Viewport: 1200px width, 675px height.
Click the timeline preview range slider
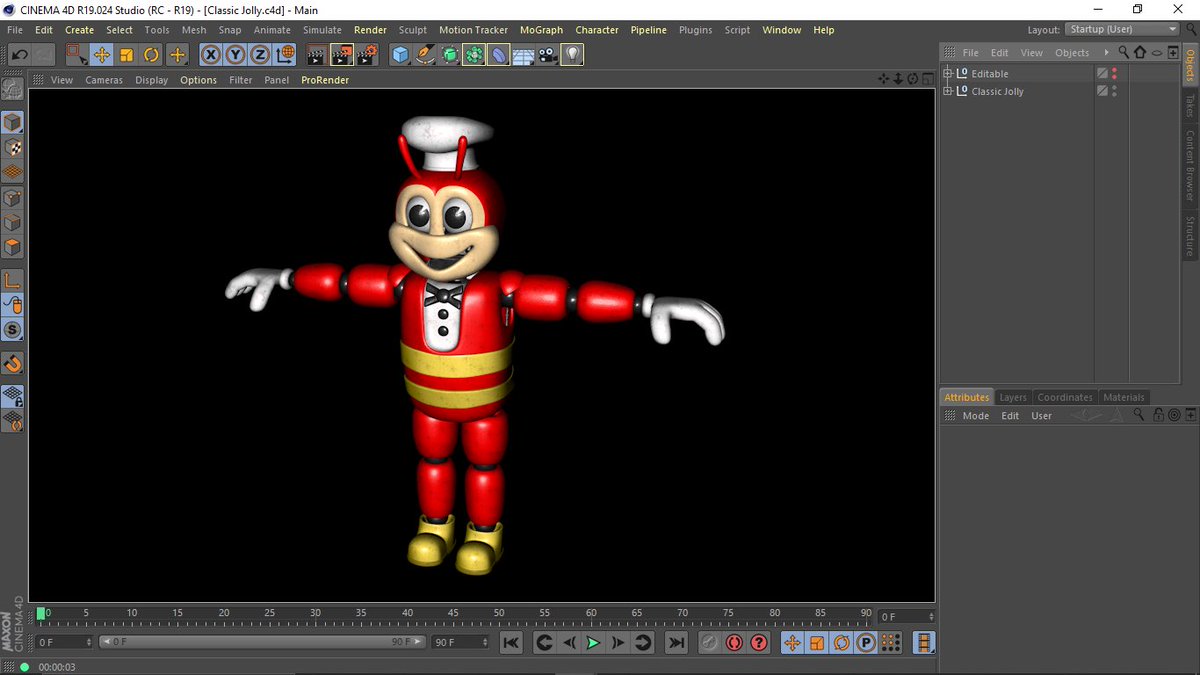(261, 642)
